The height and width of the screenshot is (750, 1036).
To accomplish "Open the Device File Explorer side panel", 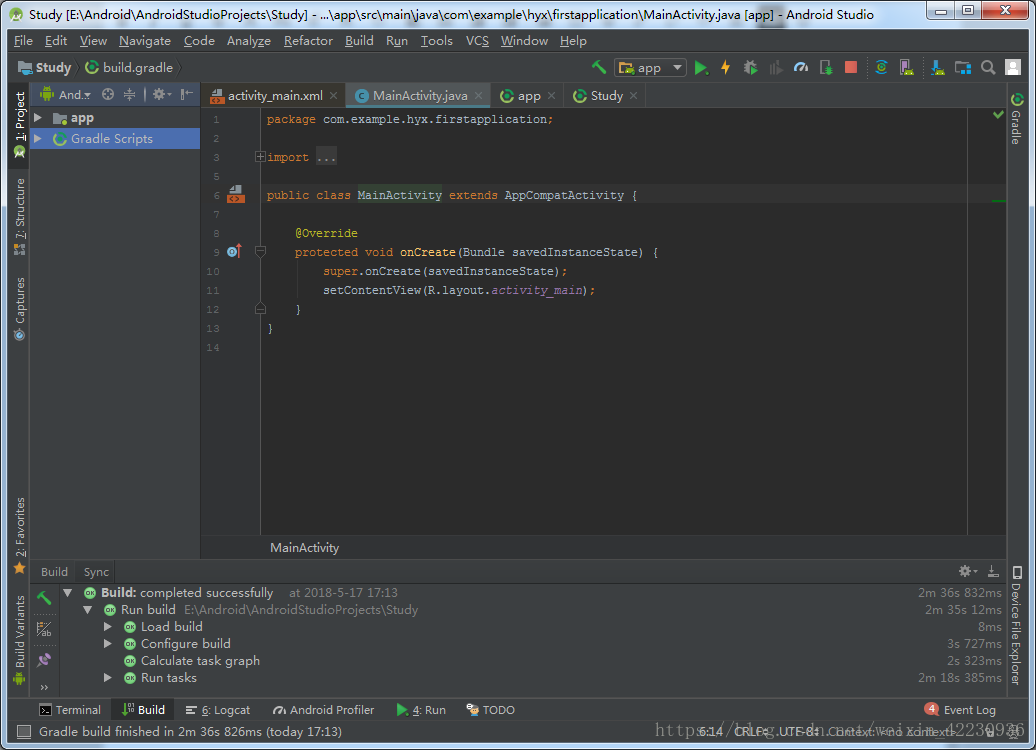I will coord(1016,625).
